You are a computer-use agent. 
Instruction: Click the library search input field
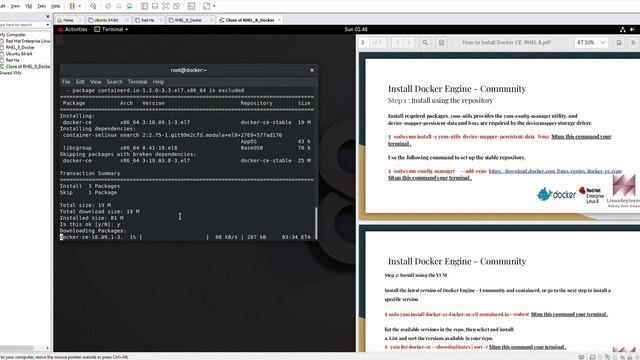coord(22,25)
